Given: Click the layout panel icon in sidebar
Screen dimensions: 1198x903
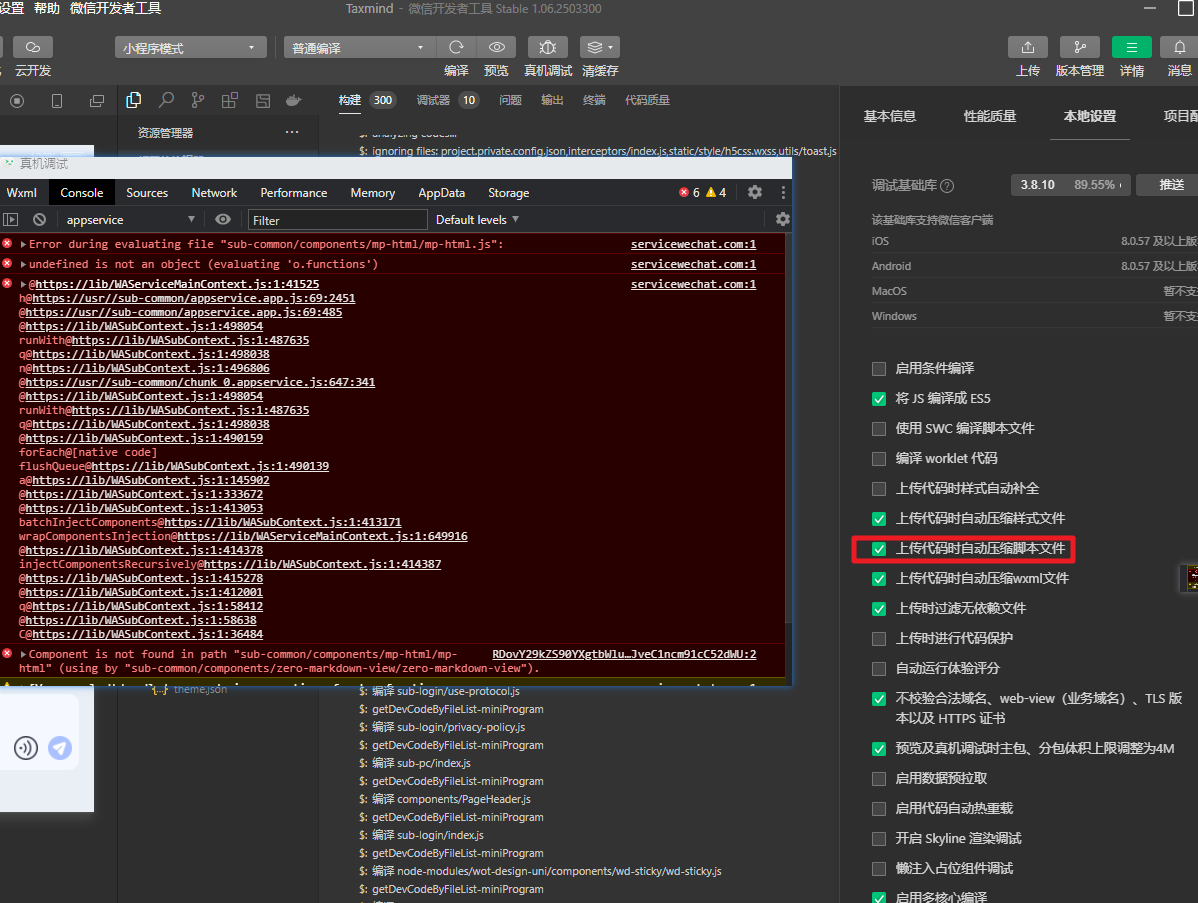Looking at the screenshot, I should coord(263,101).
